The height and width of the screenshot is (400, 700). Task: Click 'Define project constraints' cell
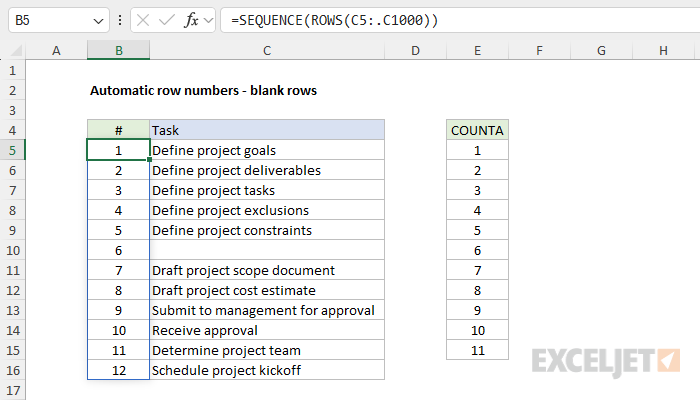[x=267, y=230]
